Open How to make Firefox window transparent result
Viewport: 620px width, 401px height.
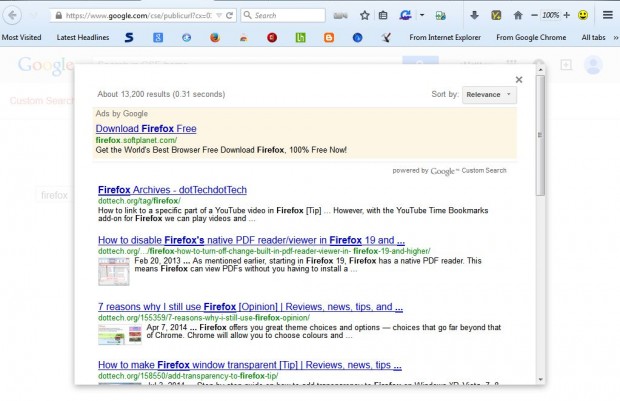click(x=250, y=365)
